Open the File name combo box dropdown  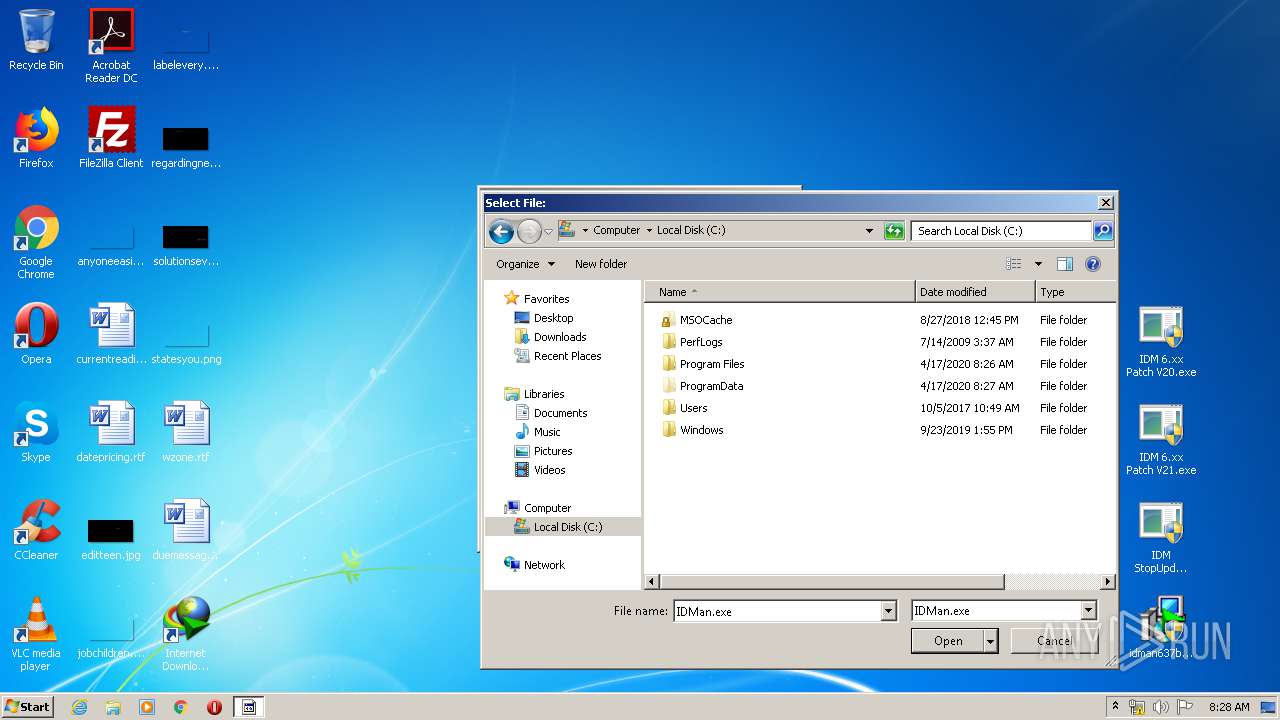click(x=888, y=611)
